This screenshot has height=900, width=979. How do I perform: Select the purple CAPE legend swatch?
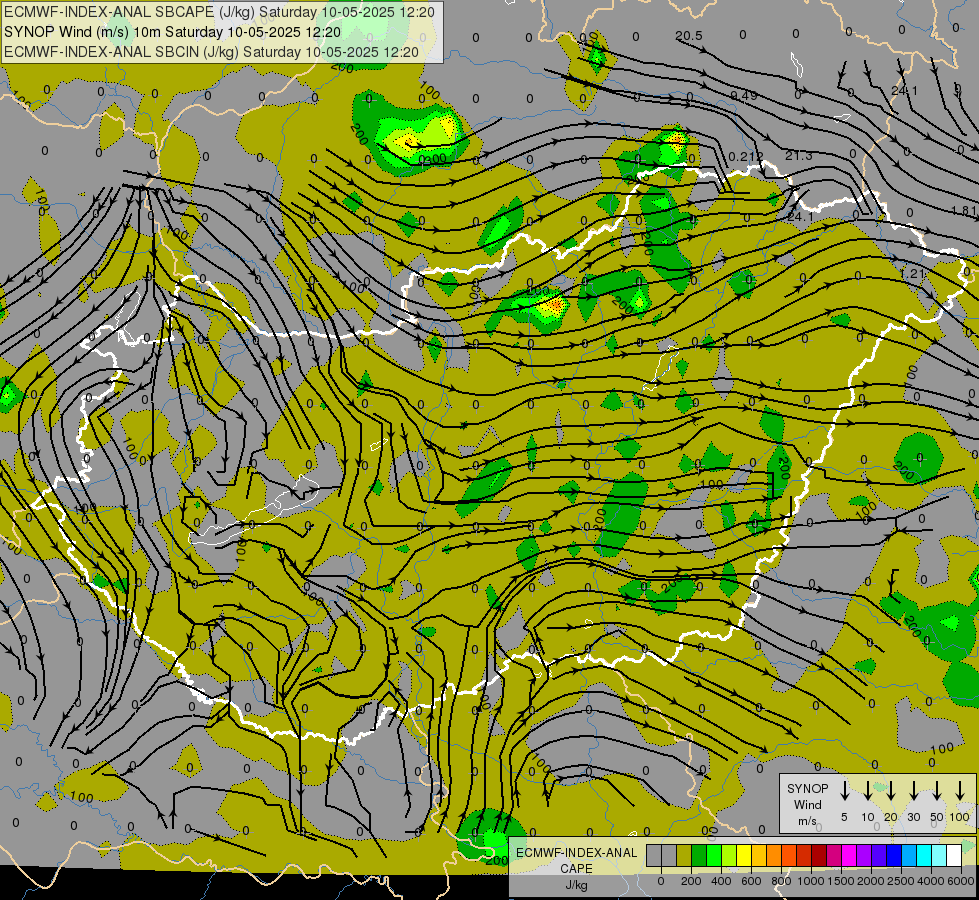pyautogui.click(x=865, y=856)
